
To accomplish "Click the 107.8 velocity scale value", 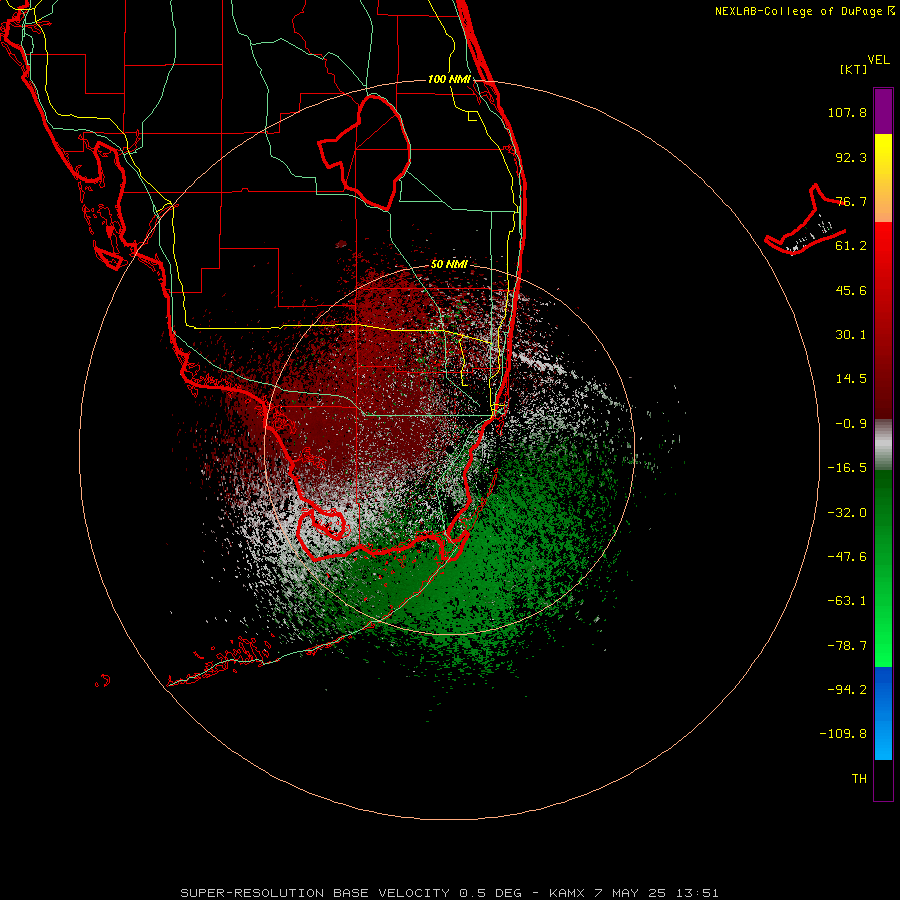I will (847, 112).
